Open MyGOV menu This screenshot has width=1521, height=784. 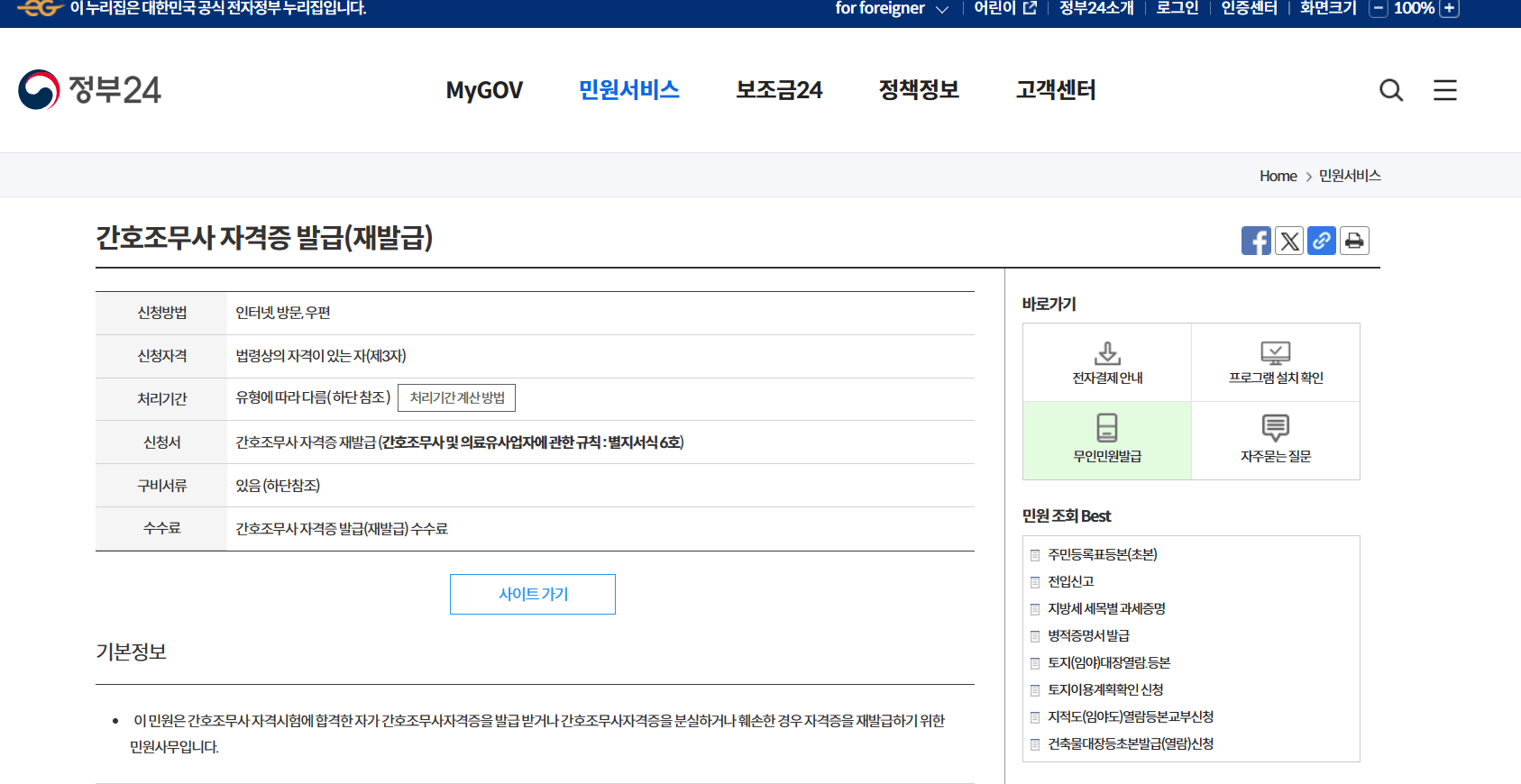tap(484, 90)
